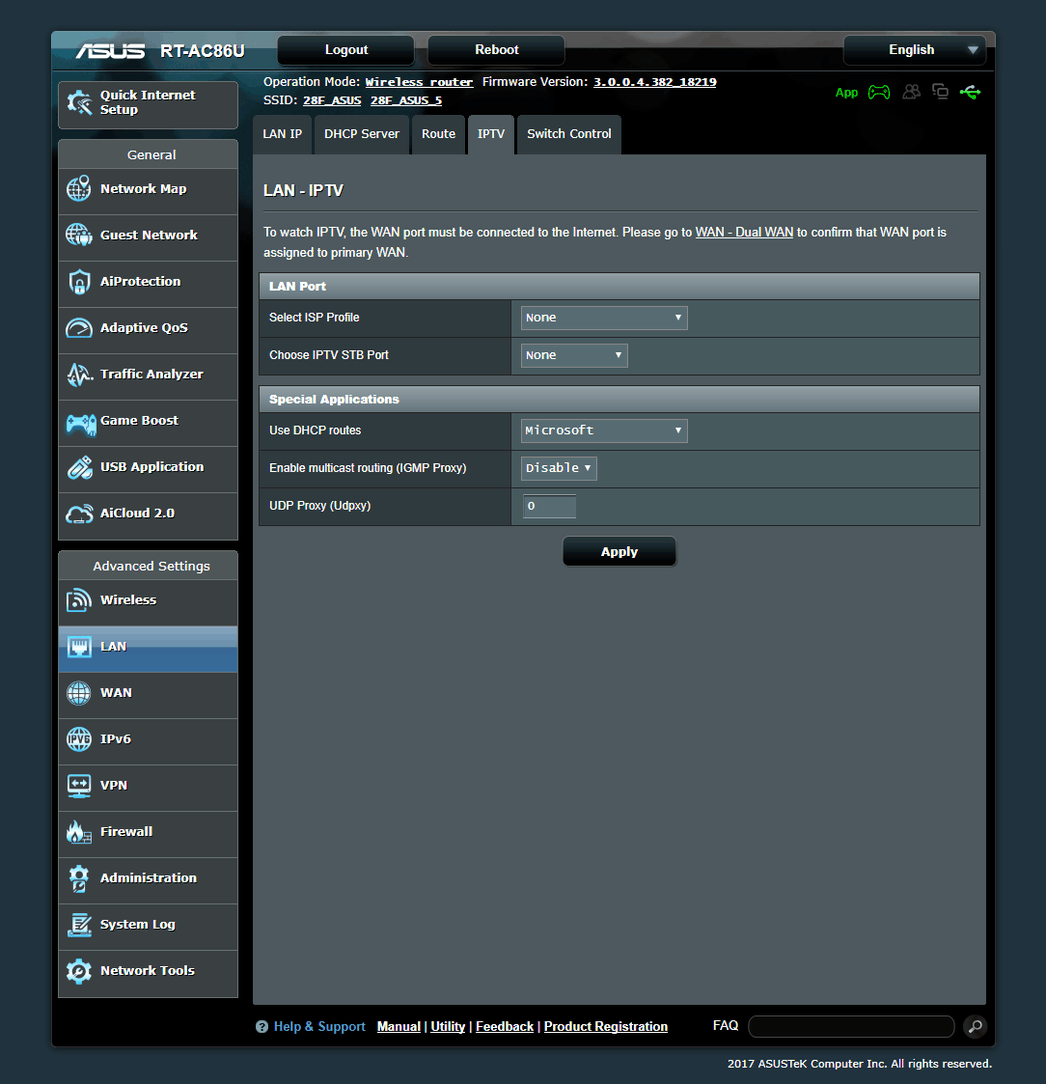Open Quick Internet Setup wizard icon
Screen dimensions: 1046x1084
click(x=80, y=102)
